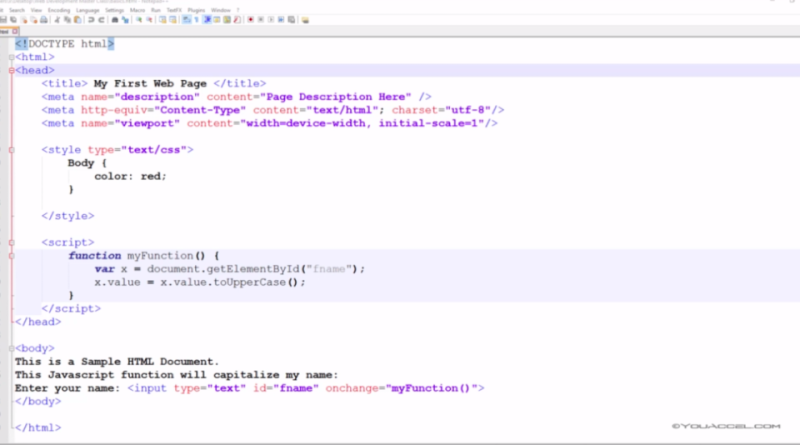The width and height of the screenshot is (800, 445).
Task: Open the Document Map panel icon
Action: (x=227, y=19)
